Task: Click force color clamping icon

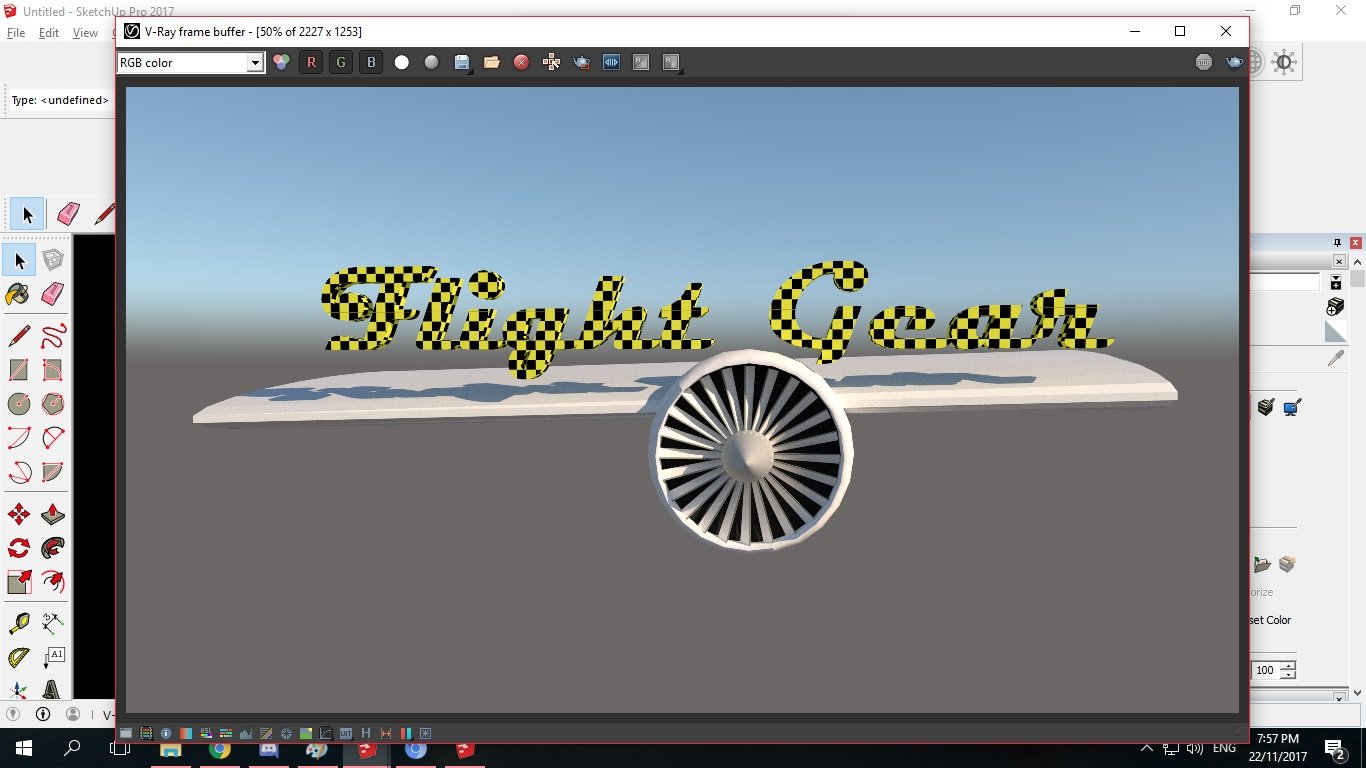Action: [x=146, y=733]
